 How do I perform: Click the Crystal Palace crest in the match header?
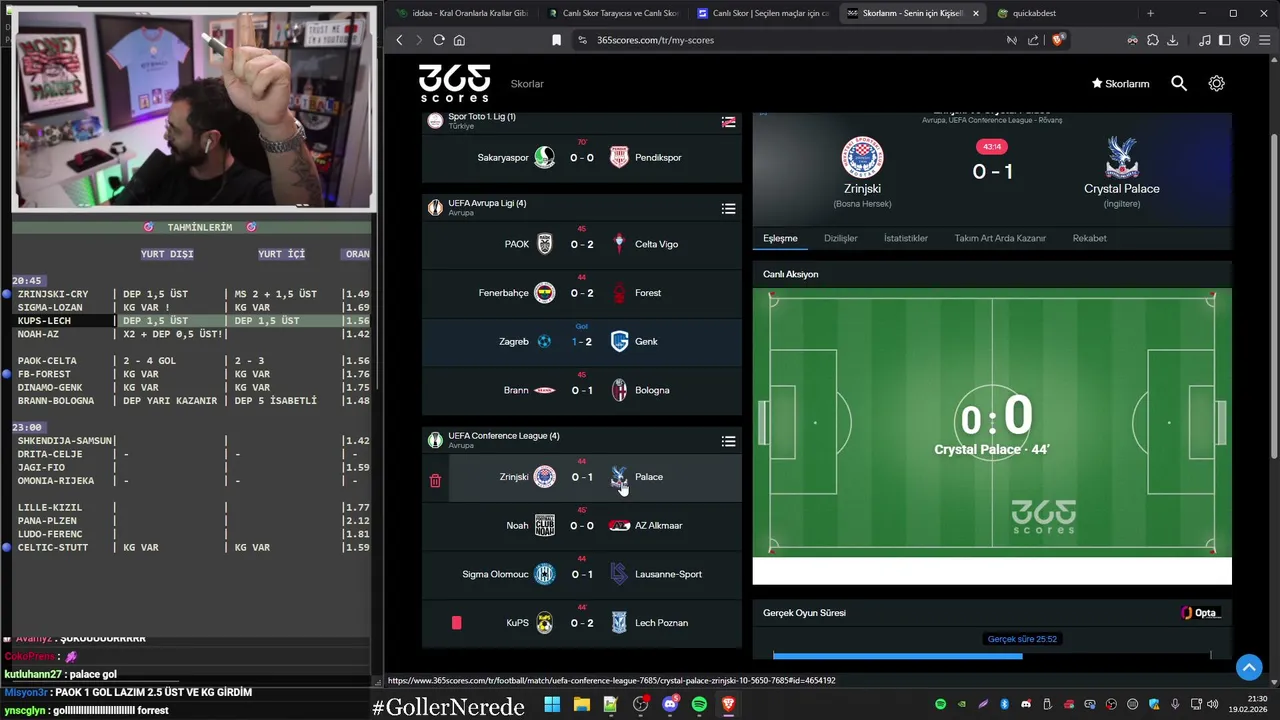tap(1122, 157)
